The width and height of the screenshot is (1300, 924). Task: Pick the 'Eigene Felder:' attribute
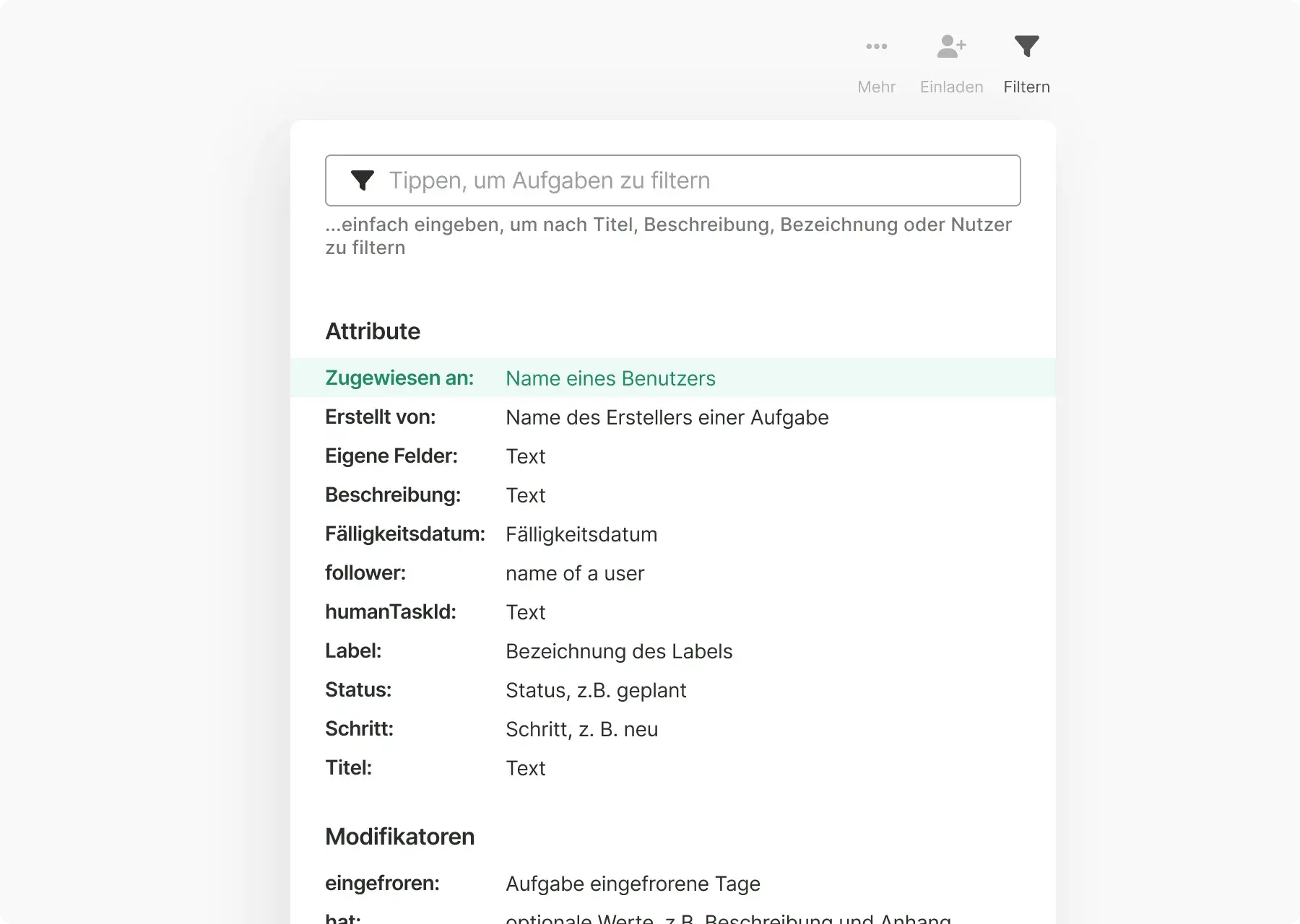[391, 456]
